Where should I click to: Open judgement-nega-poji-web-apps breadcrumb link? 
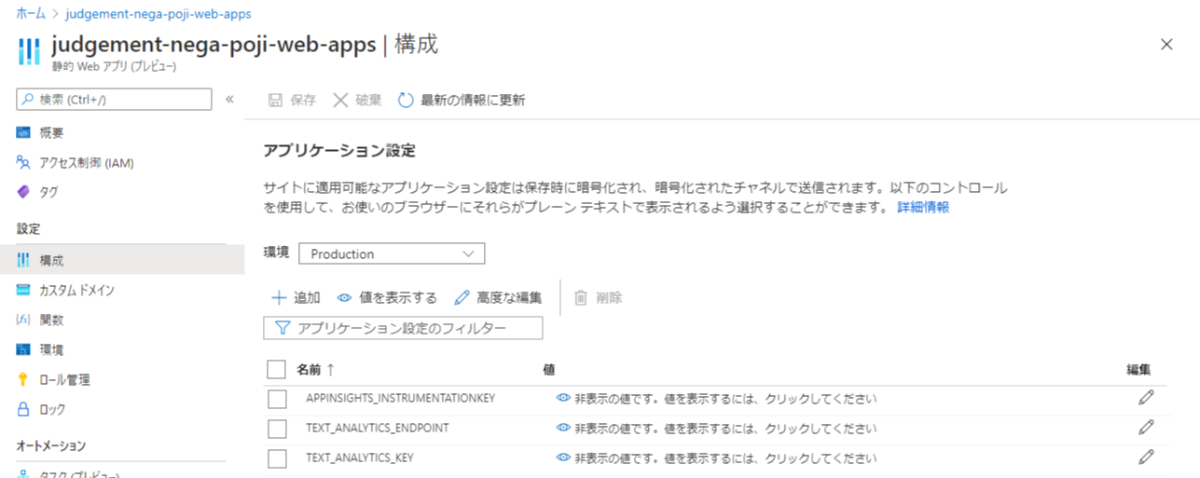coord(159,14)
